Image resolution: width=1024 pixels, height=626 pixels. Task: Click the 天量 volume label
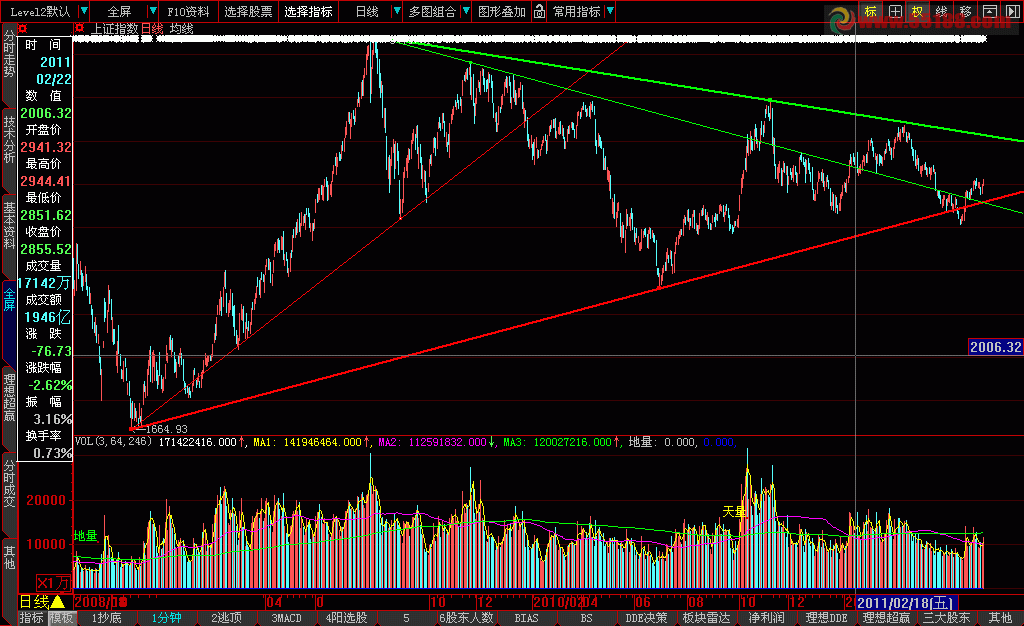point(734,512)
